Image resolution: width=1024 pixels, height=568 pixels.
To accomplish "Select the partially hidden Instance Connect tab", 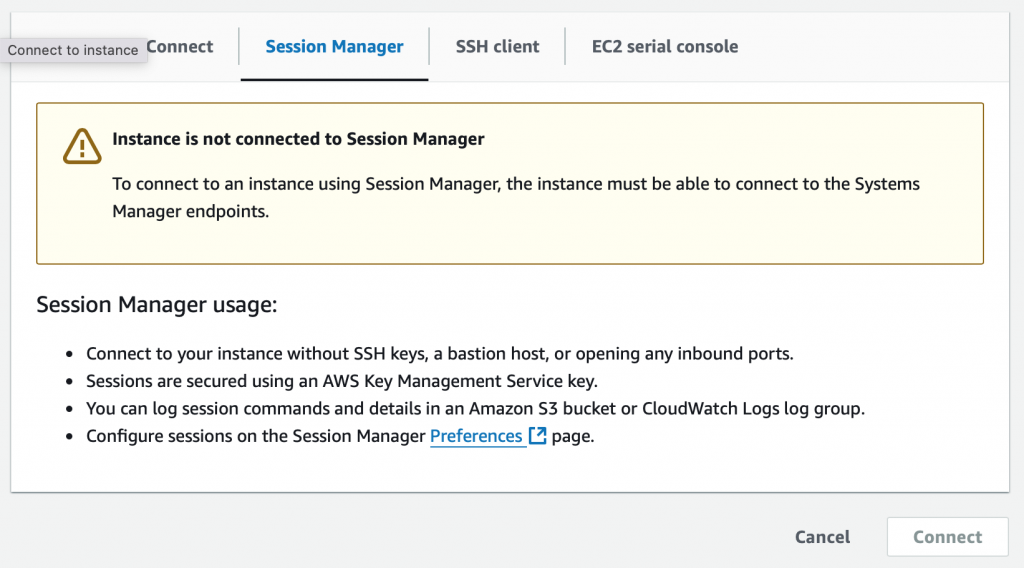I will pos(180,46).
